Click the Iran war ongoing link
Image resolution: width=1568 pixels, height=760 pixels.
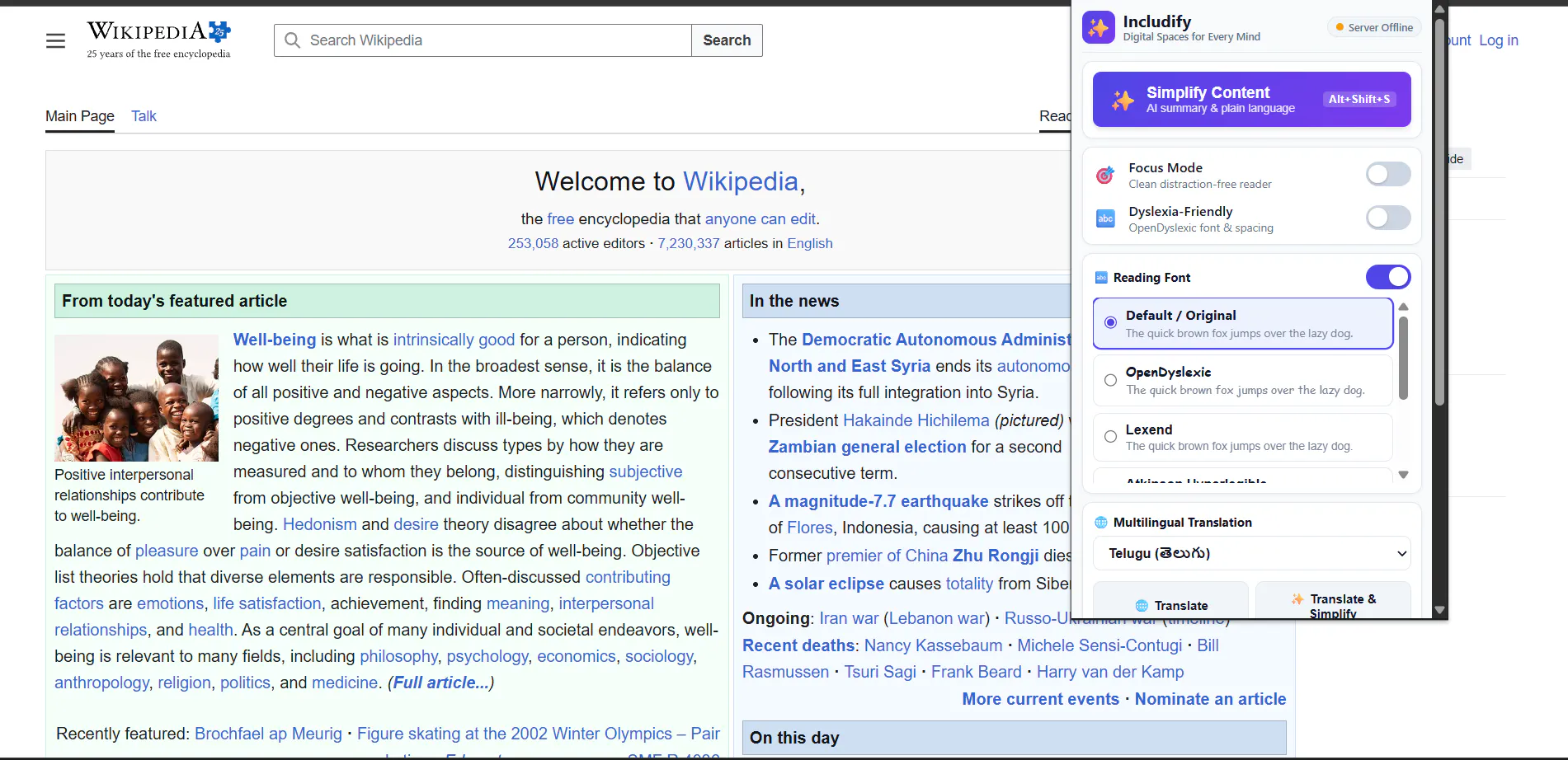pyautogui.click(x=849, y=618)
